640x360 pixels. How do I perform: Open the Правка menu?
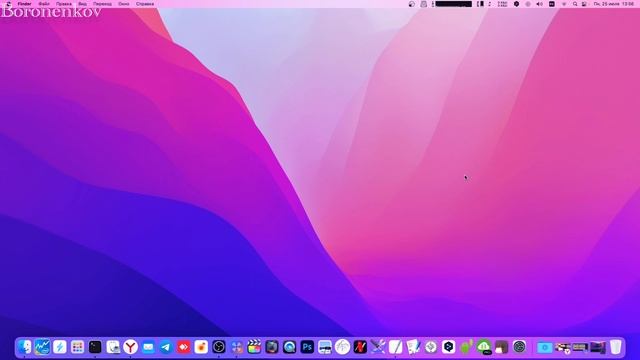click(64, 4)
